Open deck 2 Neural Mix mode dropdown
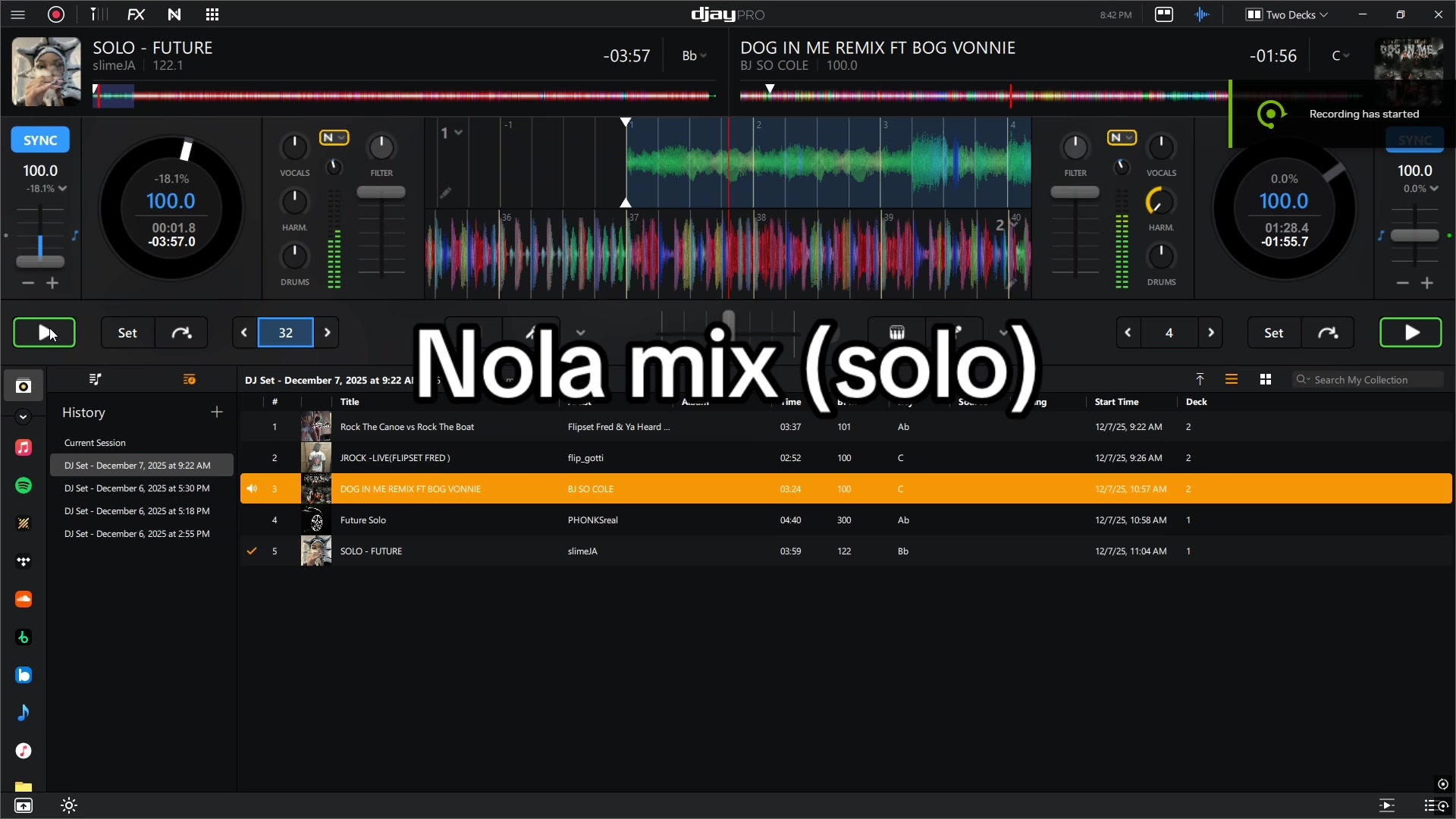Image resolution: width=1456 pixels, height=819 pixels. 1122,137
